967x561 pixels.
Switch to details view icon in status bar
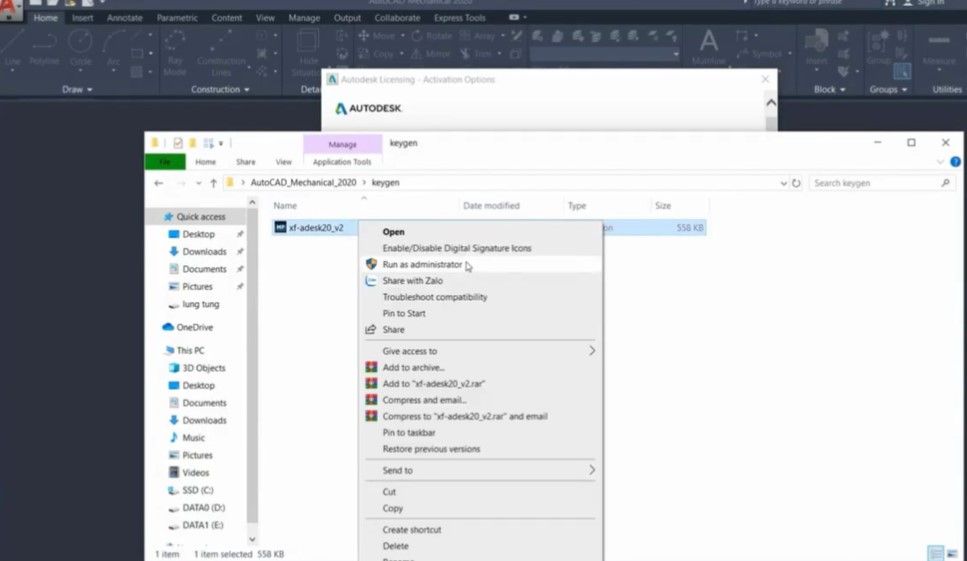point(936,553)
